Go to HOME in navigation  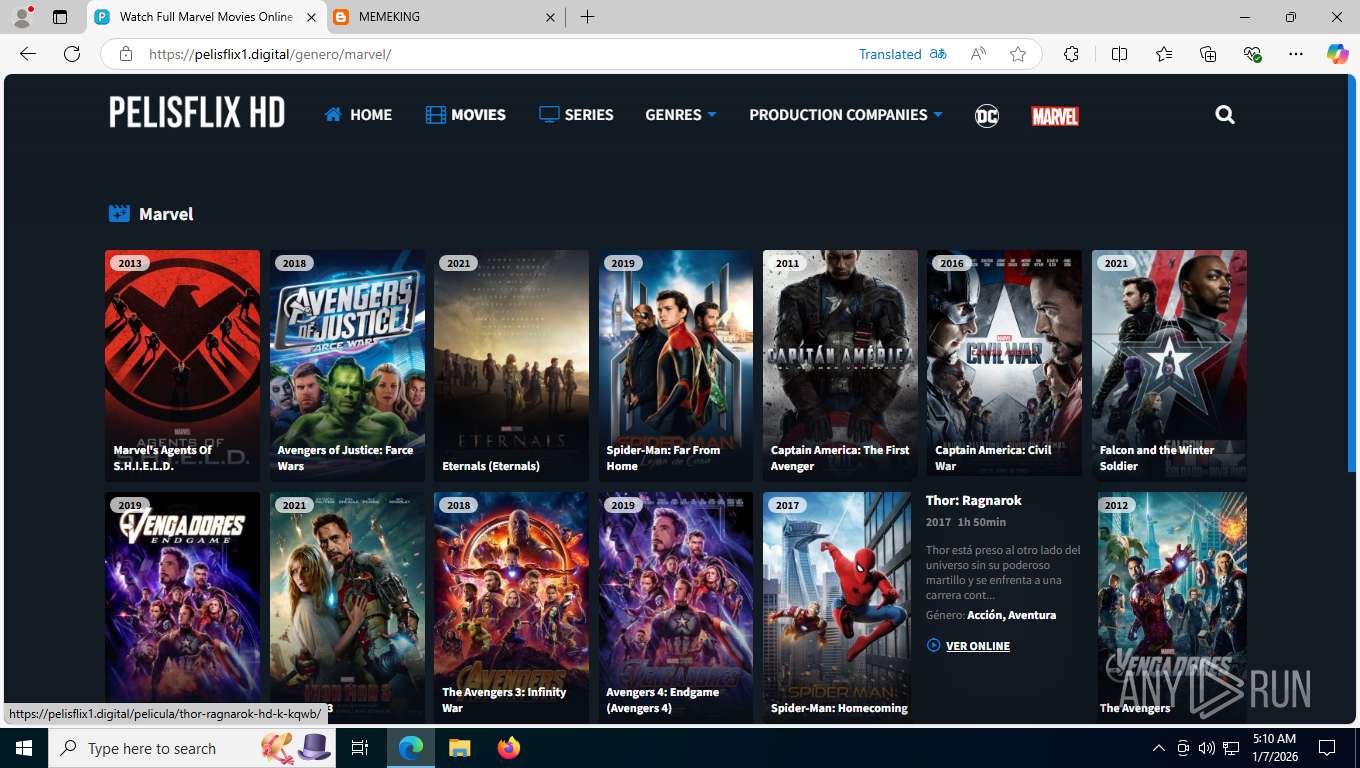coord(358,115)
